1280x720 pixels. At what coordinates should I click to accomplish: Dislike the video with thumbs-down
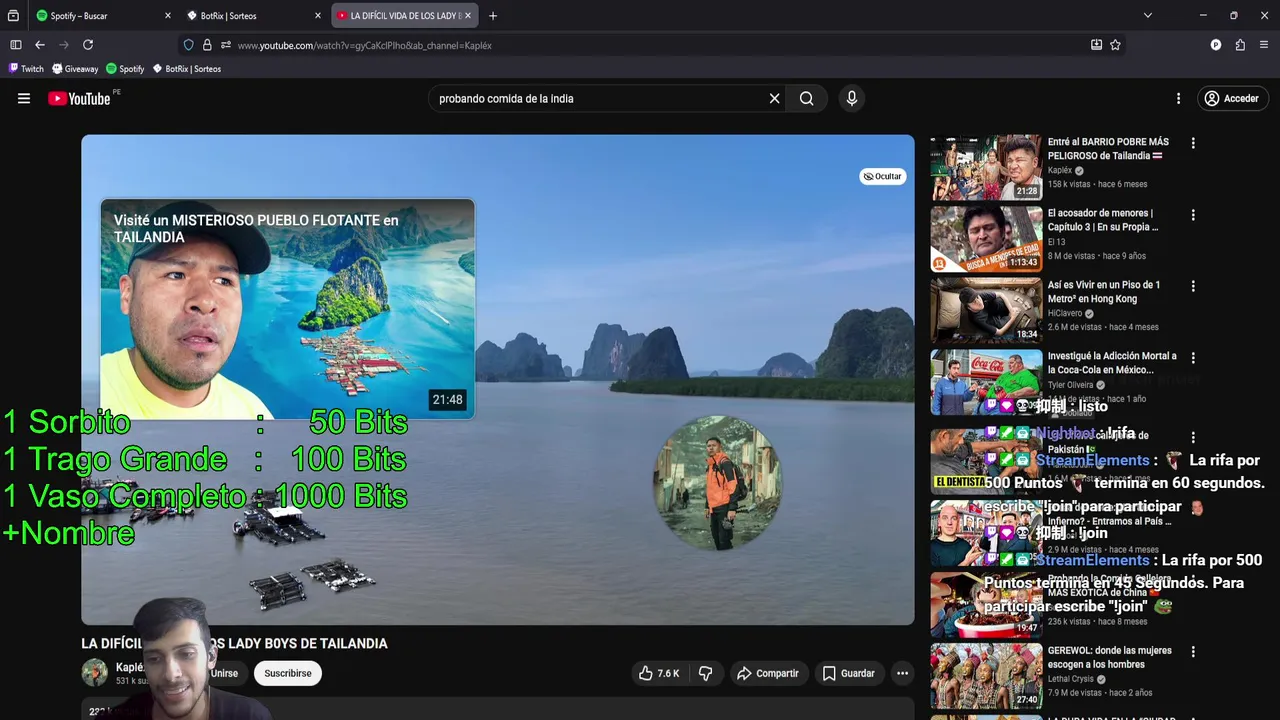(705, 673)
